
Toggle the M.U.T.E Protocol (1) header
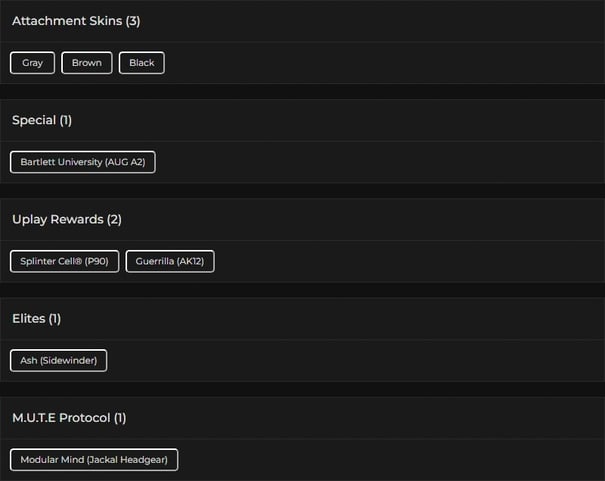point(300,417)
